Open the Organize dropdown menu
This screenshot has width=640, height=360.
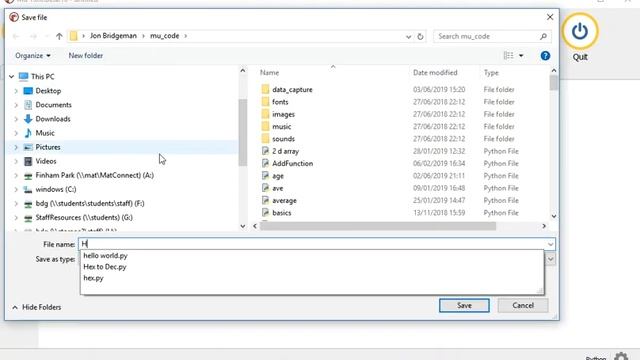pos(33,56)
